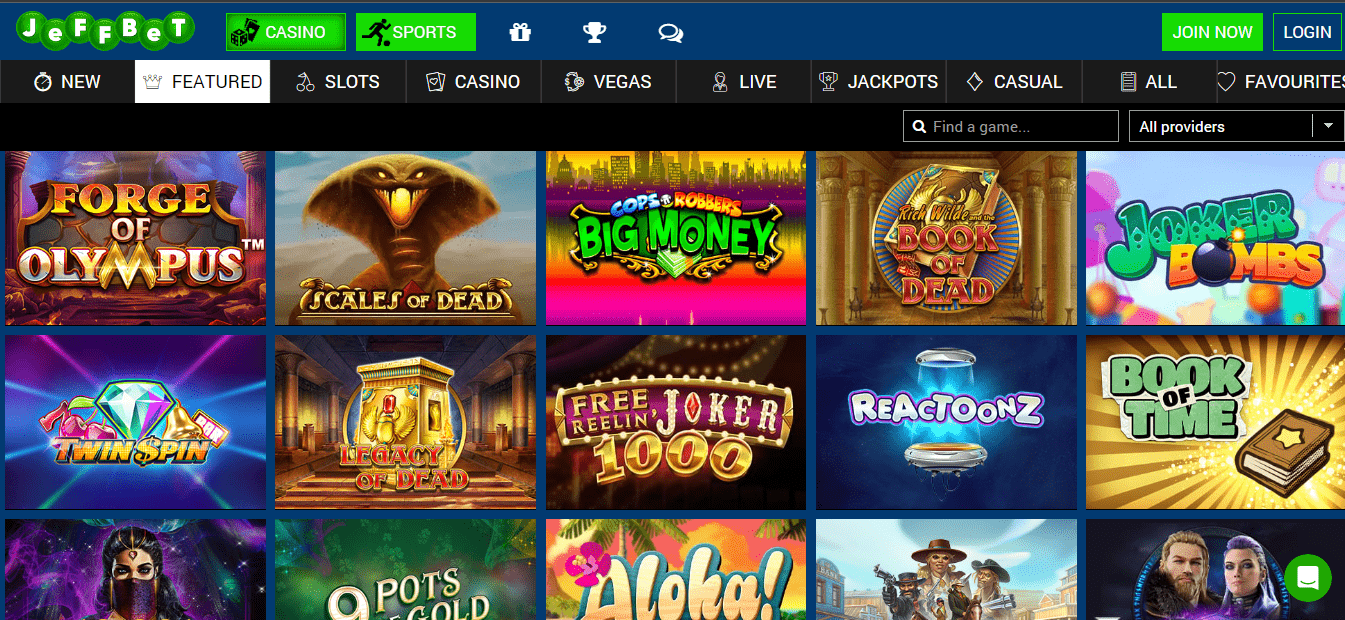Go to the Sports section
Viewport: 1345px width, 620px height.
415,32
